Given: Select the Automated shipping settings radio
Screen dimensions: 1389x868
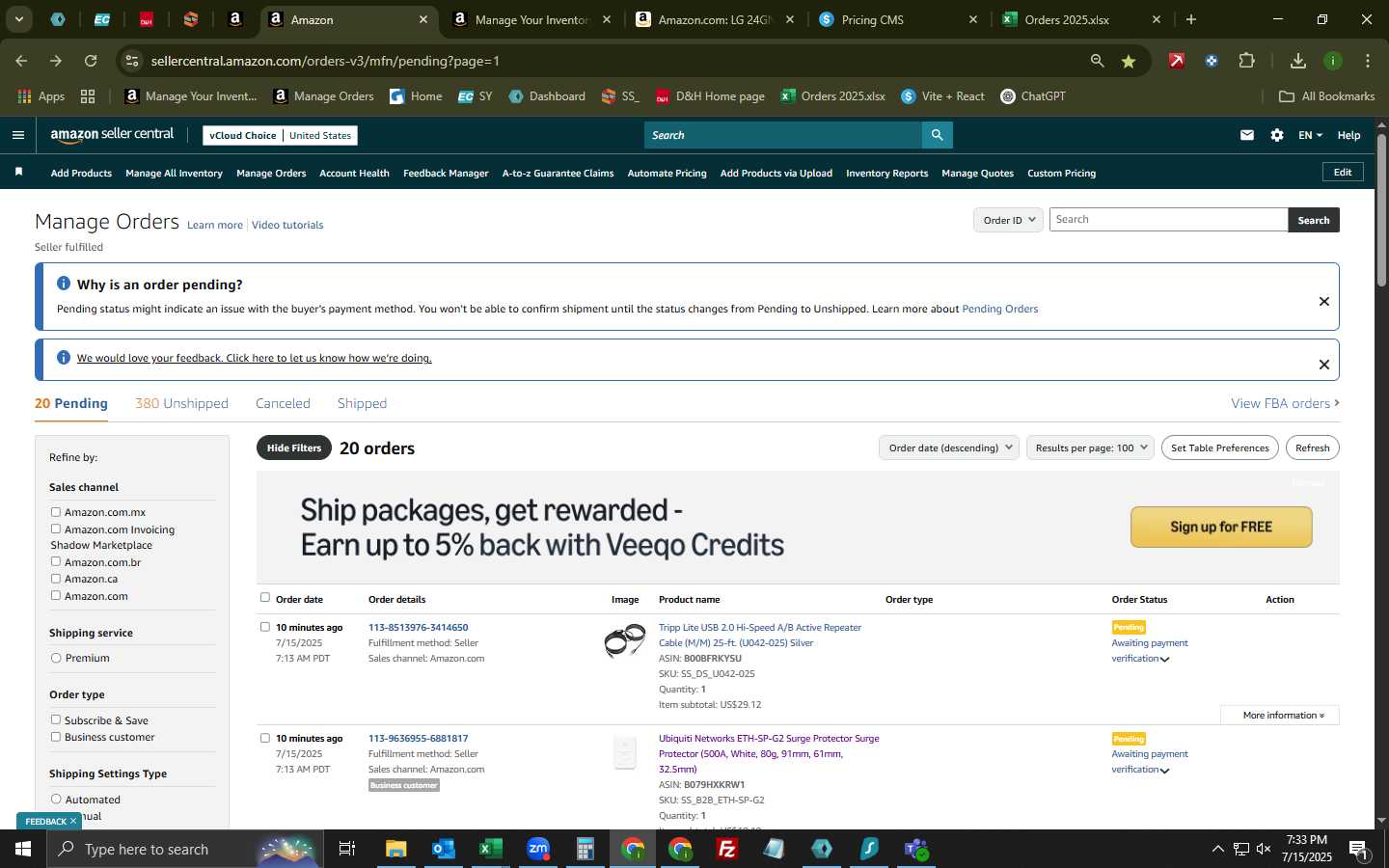Looking at the screenshot, I should click(56, 799).
